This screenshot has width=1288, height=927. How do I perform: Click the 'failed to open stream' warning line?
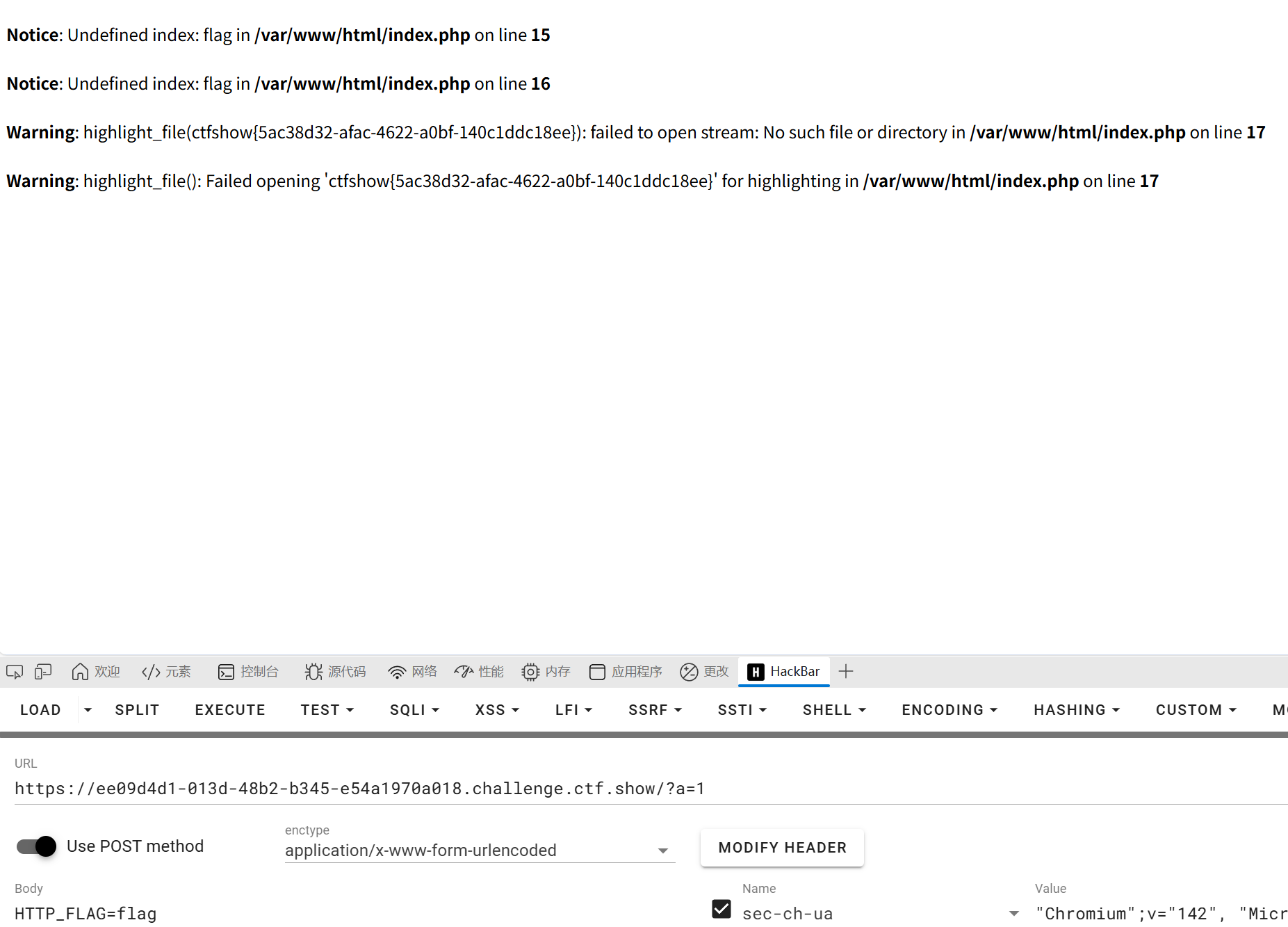(636, 132)
